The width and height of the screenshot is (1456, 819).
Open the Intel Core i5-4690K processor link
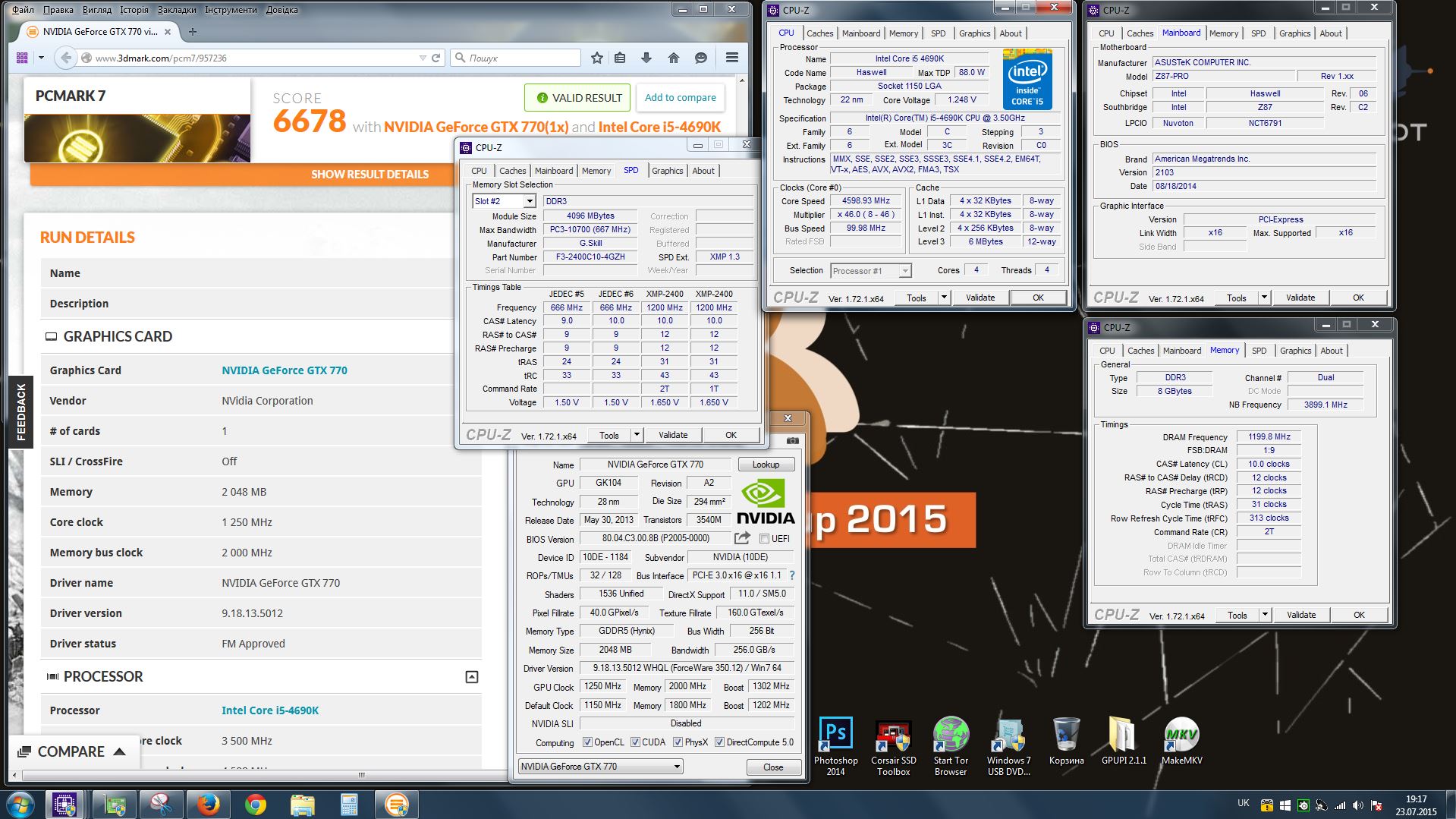pos(270,710)
